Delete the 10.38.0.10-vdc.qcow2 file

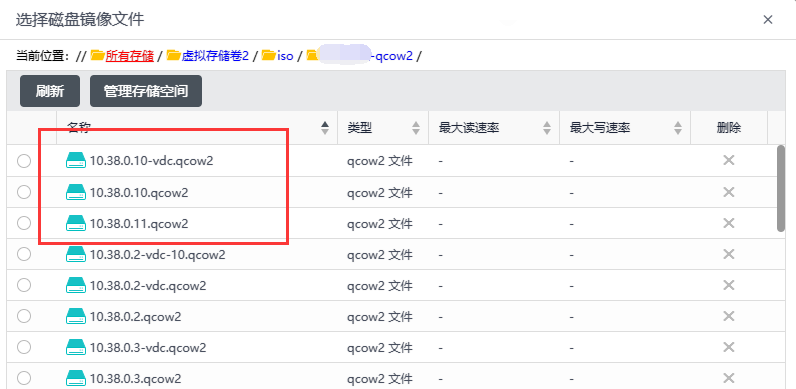728,160
